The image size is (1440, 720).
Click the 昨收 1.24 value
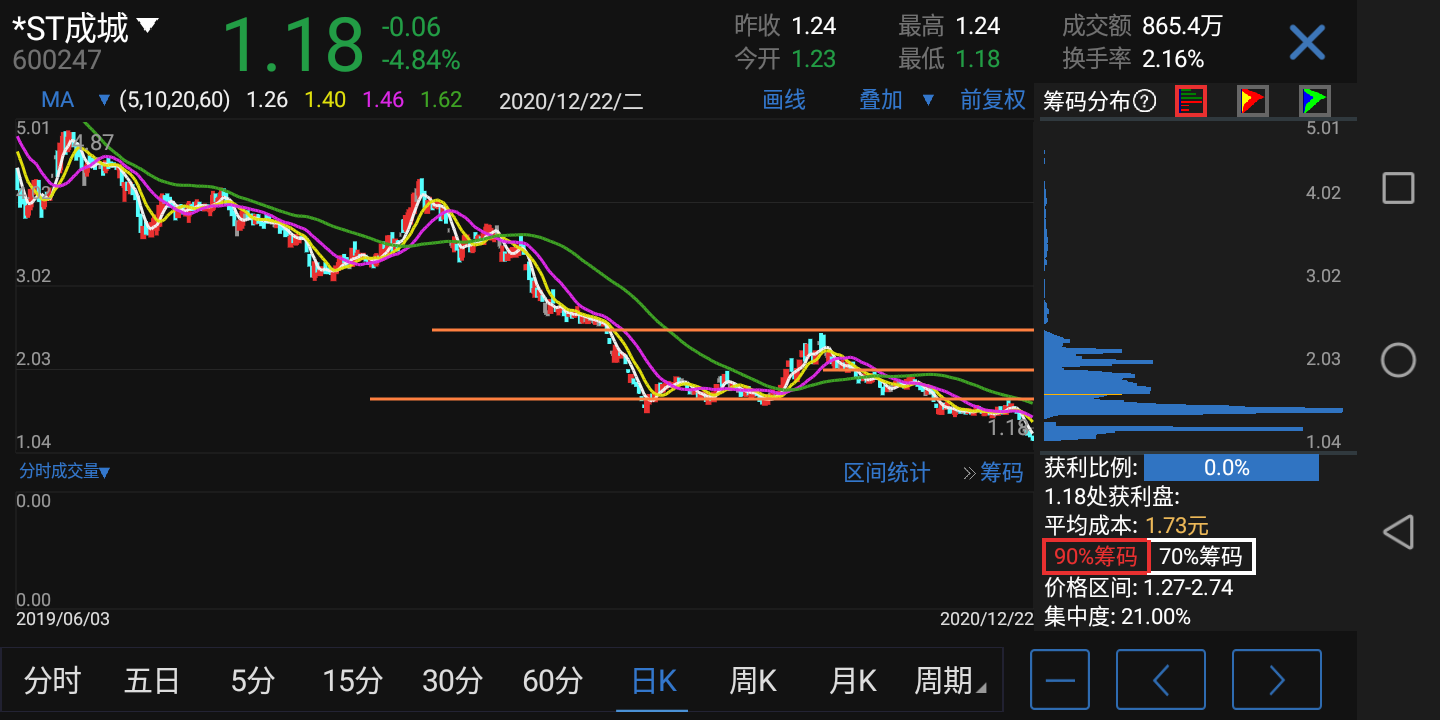[x=813, y=26]
